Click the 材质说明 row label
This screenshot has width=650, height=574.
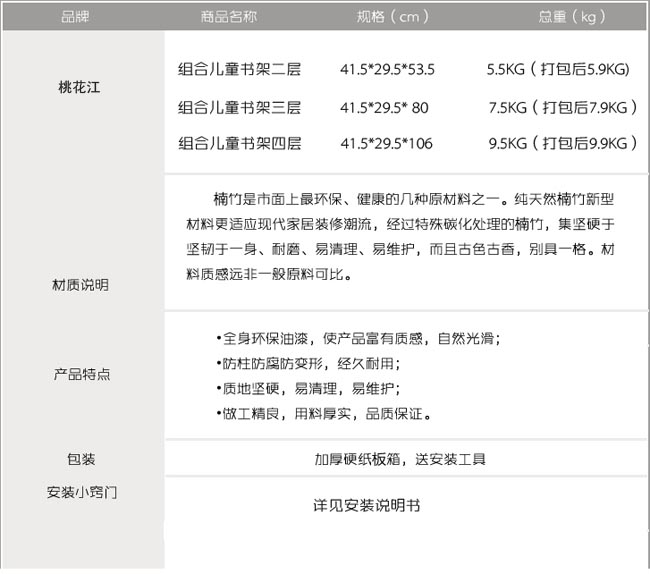point(80,285)
